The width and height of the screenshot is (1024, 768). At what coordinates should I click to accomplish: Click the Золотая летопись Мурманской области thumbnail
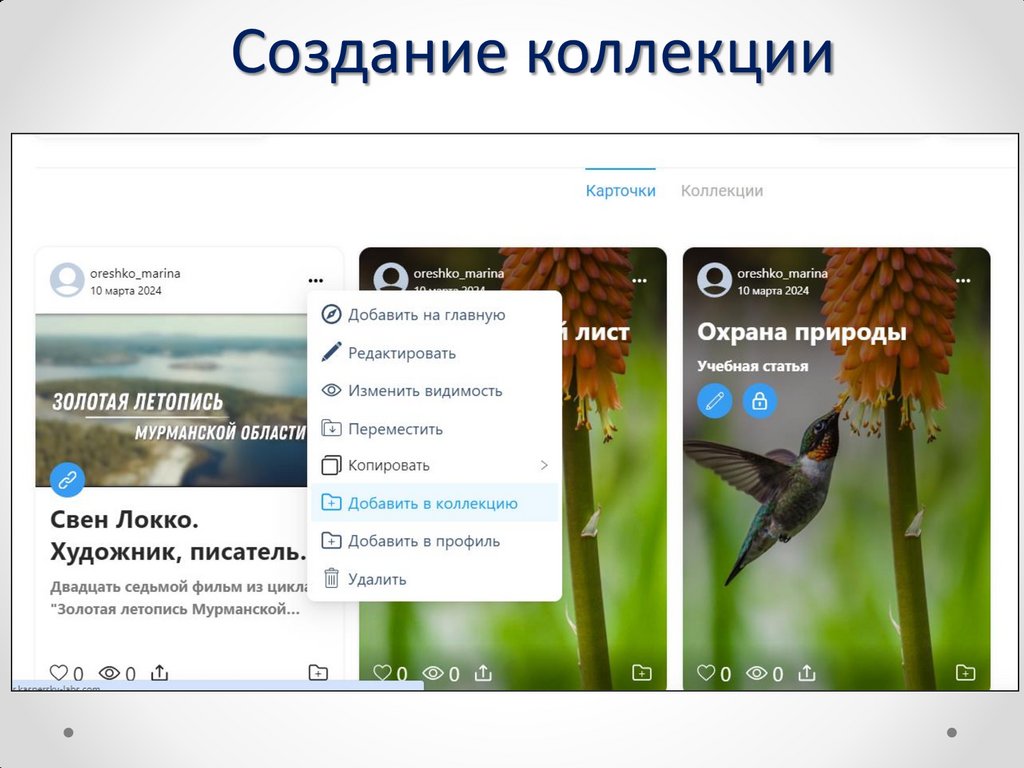171,400
